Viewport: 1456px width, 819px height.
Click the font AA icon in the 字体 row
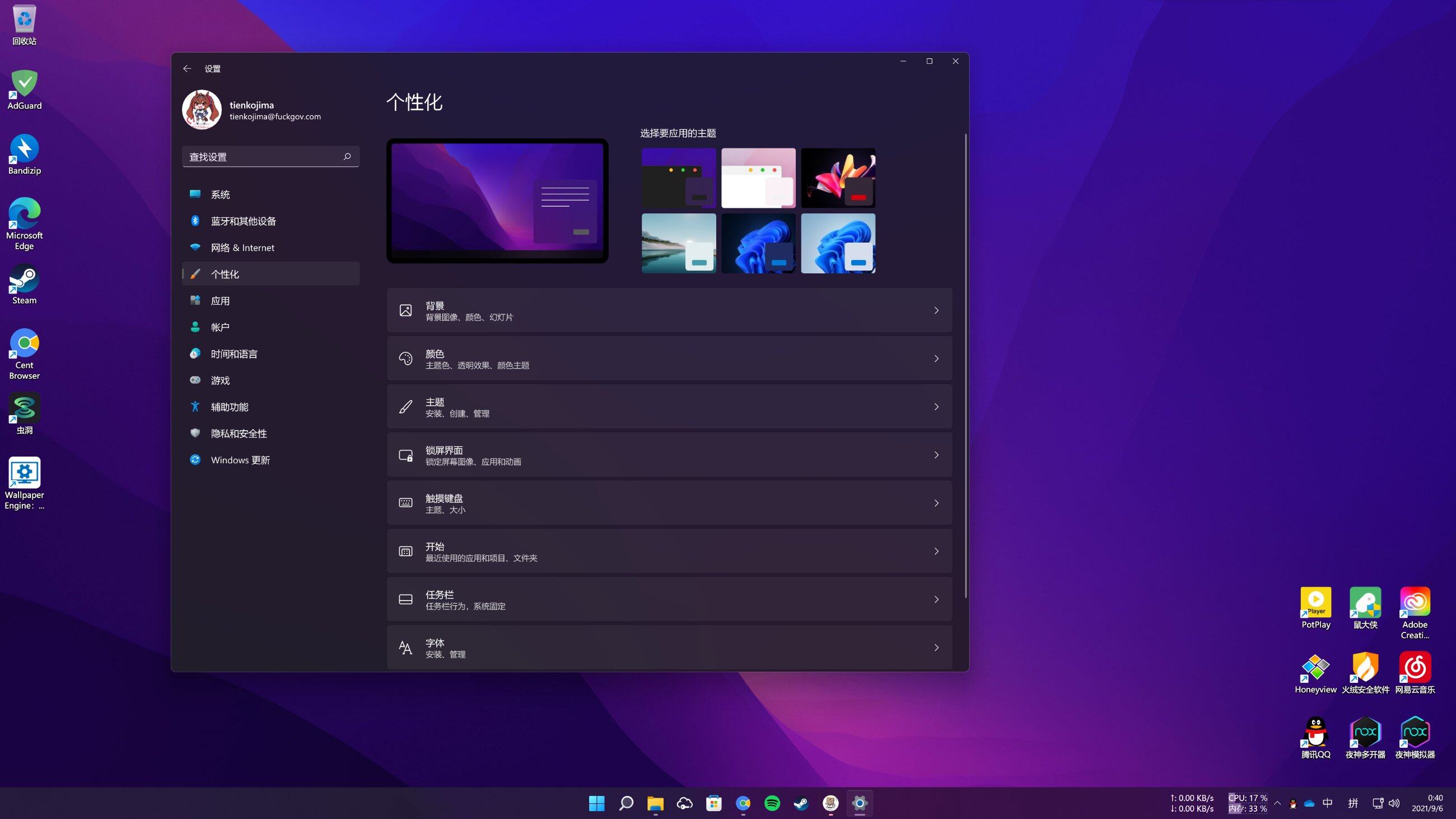406,648
